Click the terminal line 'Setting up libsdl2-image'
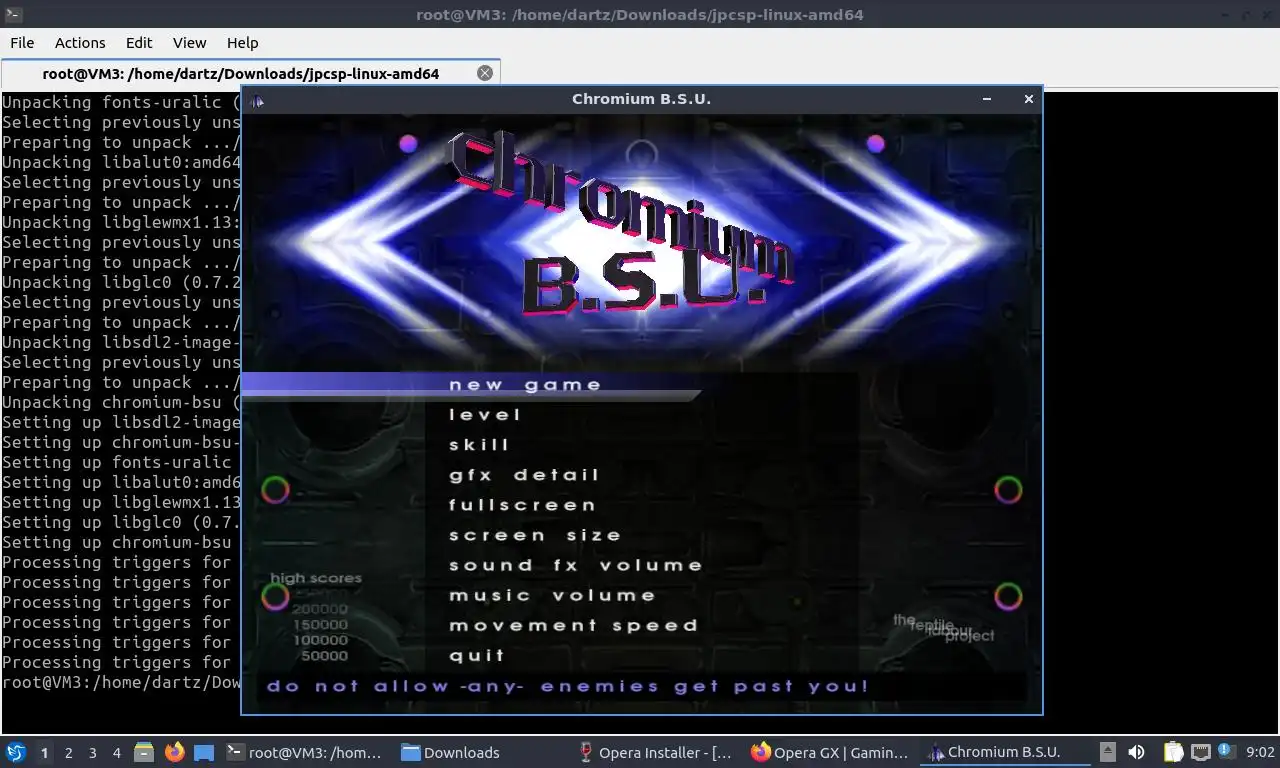Viewport: 1280px width, 768px height. (x=121, y=422)
